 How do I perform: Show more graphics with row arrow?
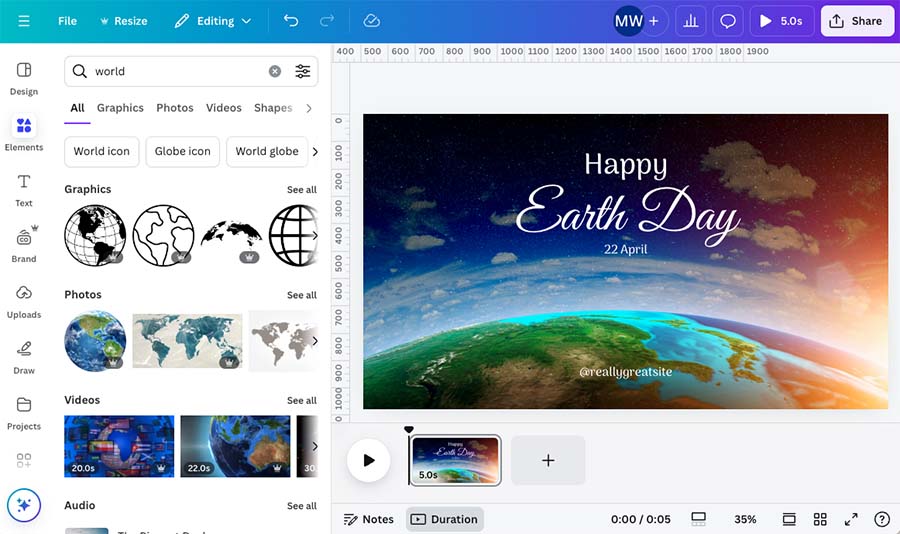pyautogui.click(x=315, y=235)
